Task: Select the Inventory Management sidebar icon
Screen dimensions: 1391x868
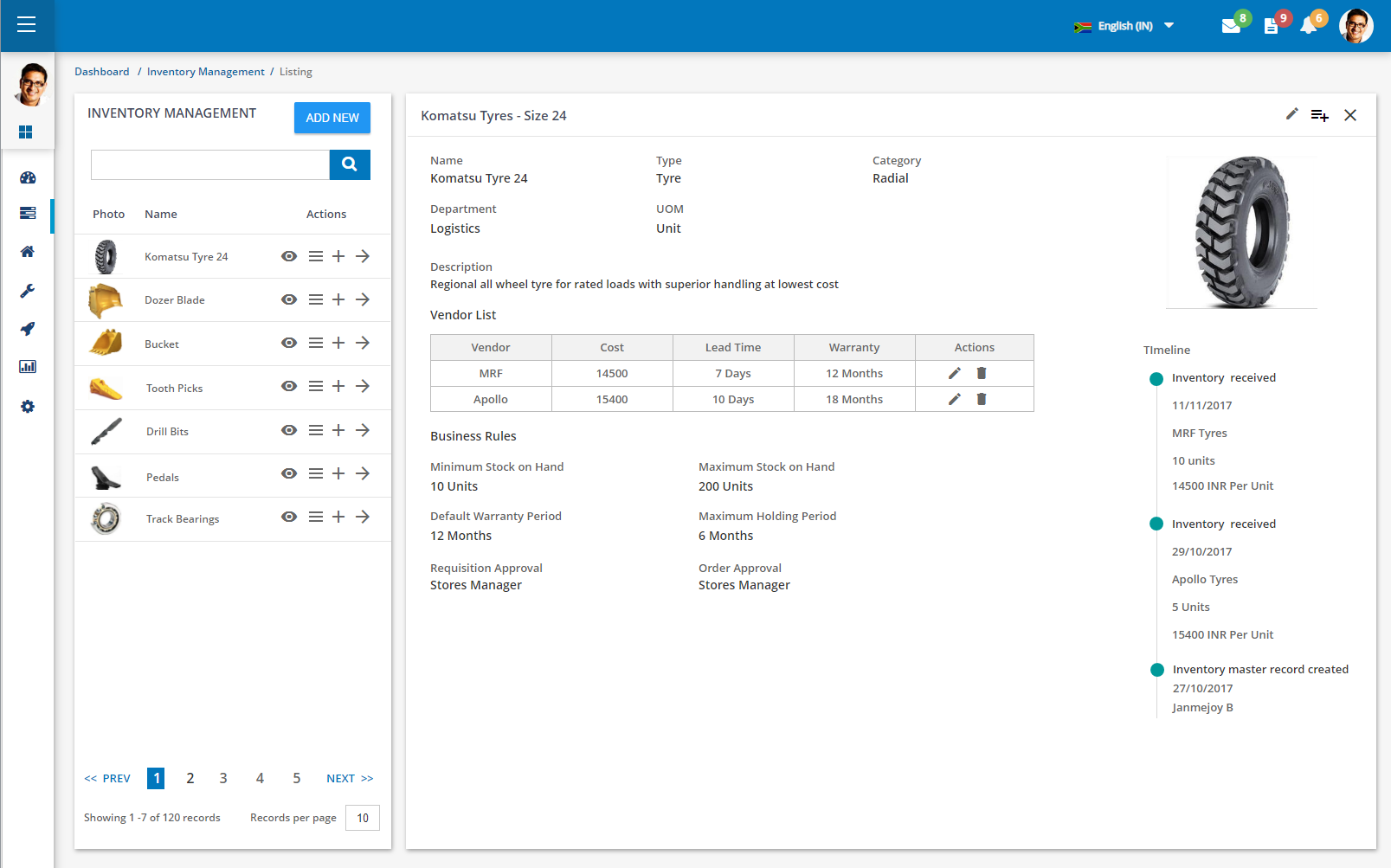Action: coord(28,213)
